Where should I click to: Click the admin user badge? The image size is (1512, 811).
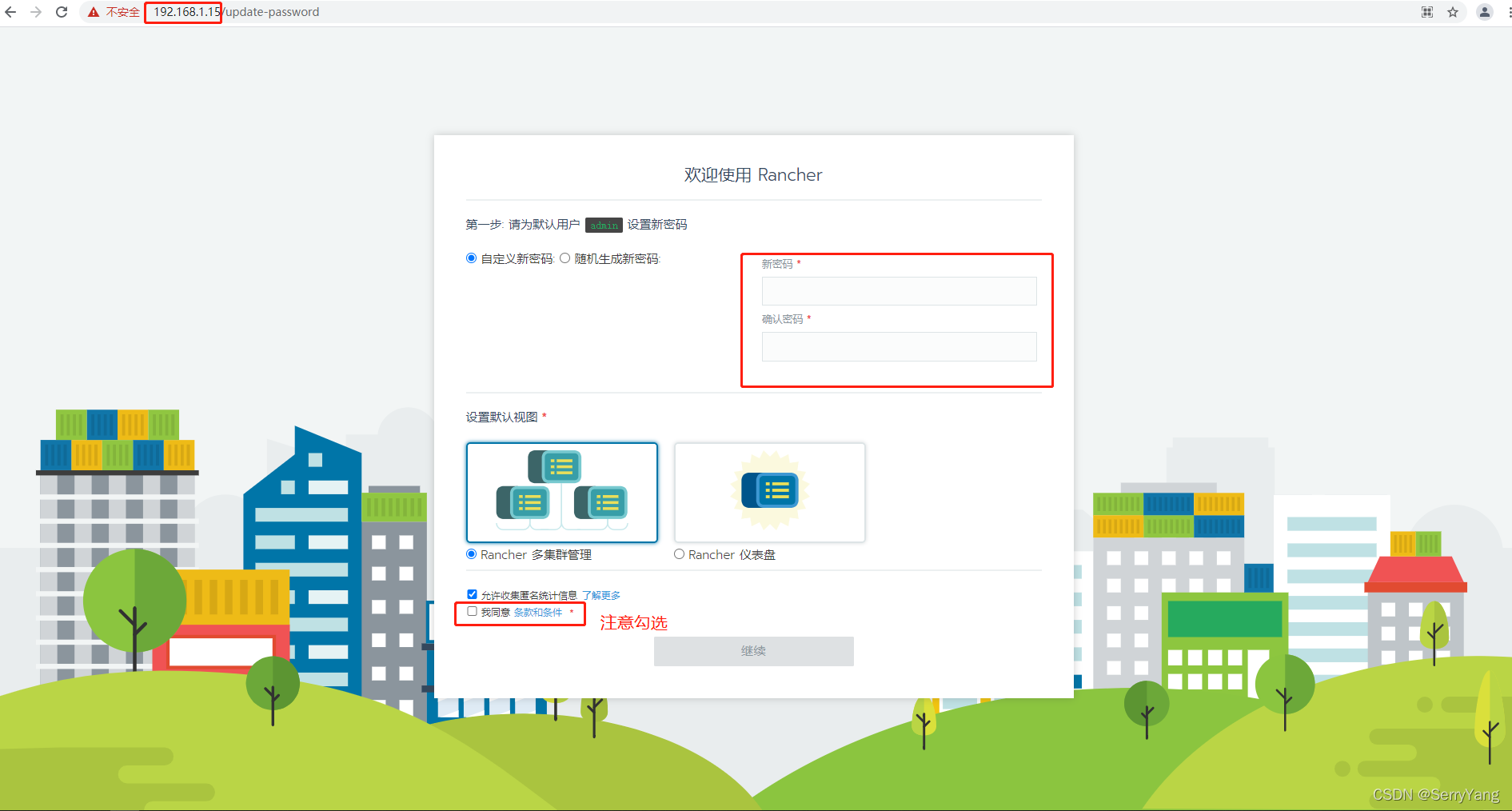coord(604,226)
